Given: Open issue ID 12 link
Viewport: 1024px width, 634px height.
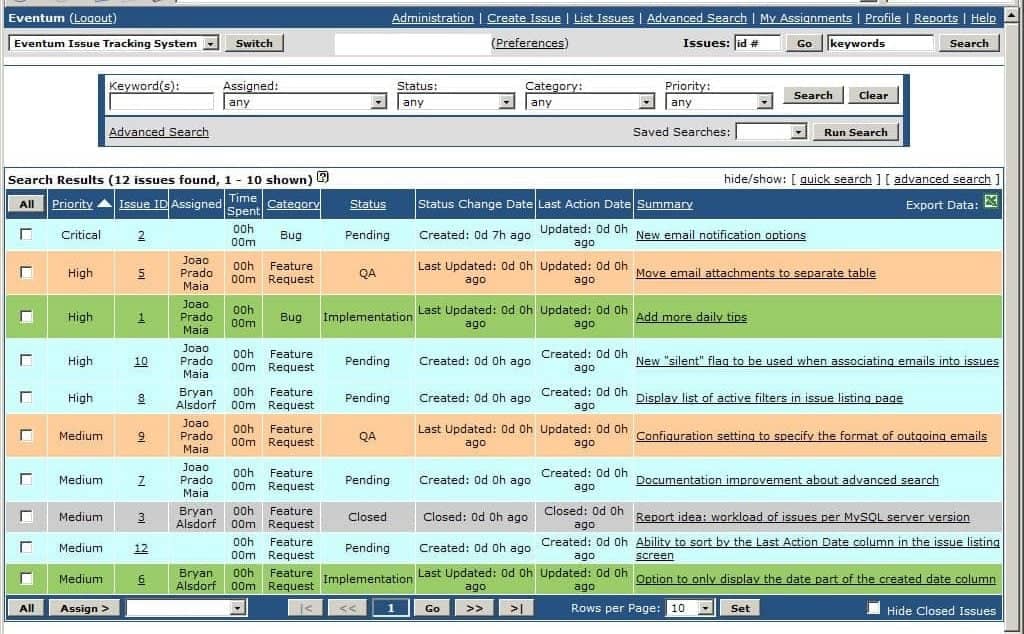Looking at the screenshot, I should point(141,548).
